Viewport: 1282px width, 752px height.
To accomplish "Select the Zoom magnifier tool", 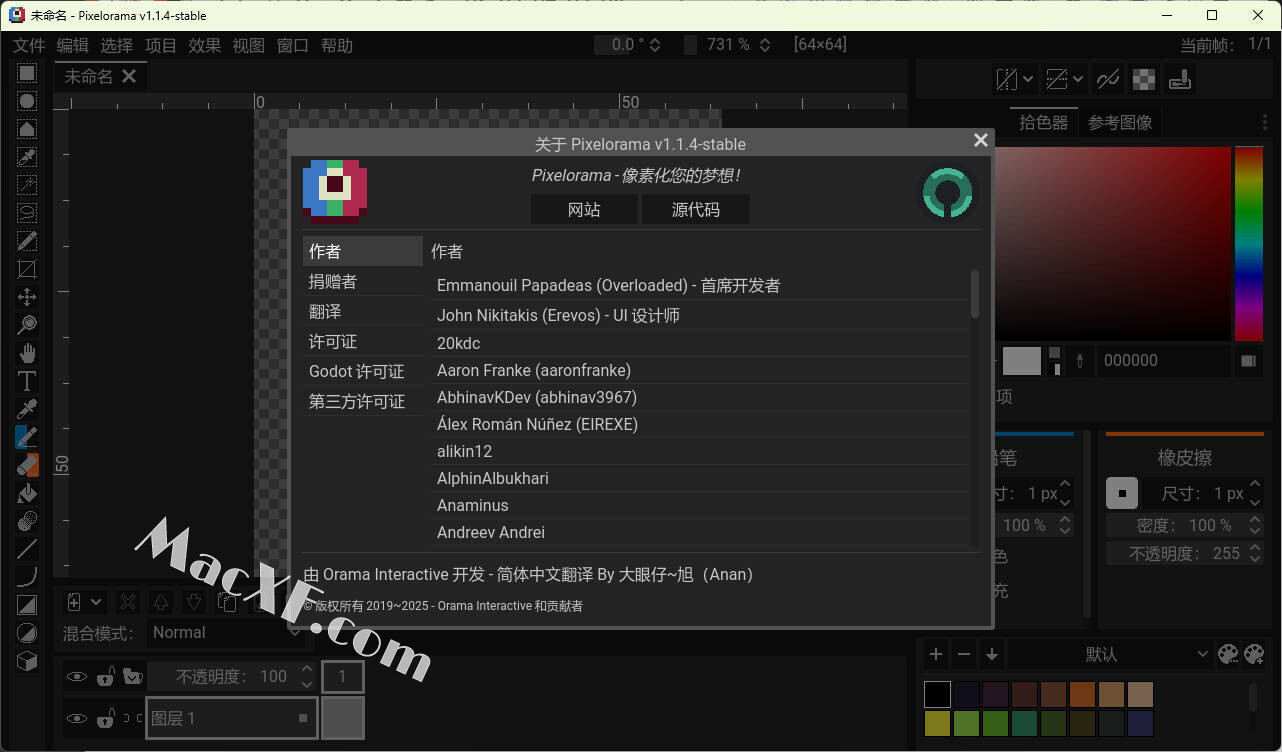I will 27,325.
